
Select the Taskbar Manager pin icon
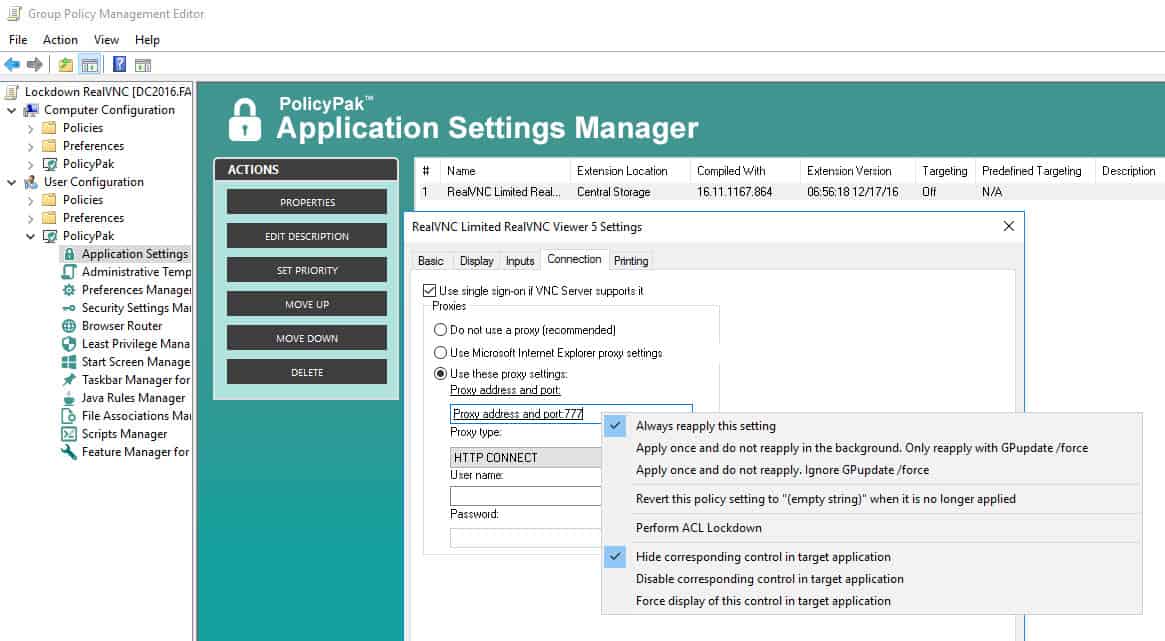coord(69,380)
